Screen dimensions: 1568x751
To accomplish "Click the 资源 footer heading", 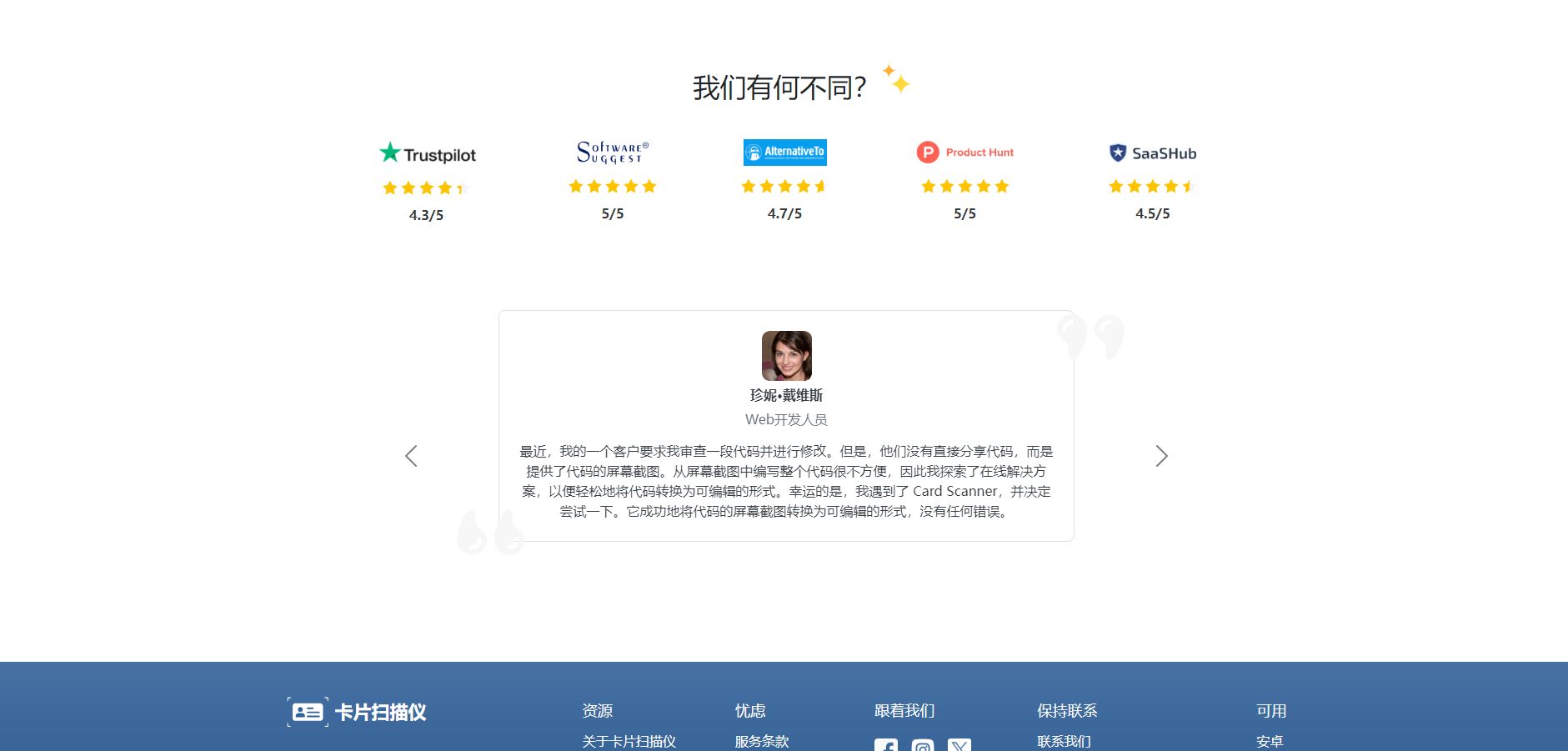I will (x=598, y=711).
